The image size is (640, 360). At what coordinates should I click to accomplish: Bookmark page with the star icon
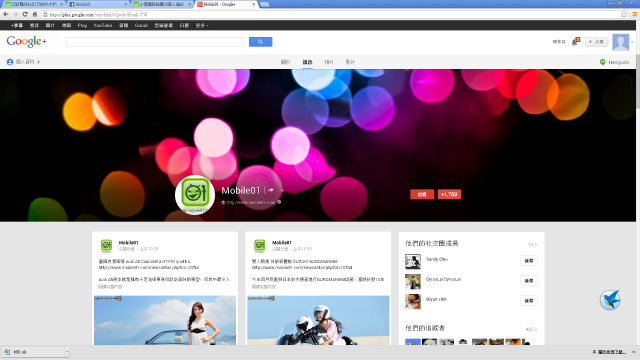coord(624,14)
